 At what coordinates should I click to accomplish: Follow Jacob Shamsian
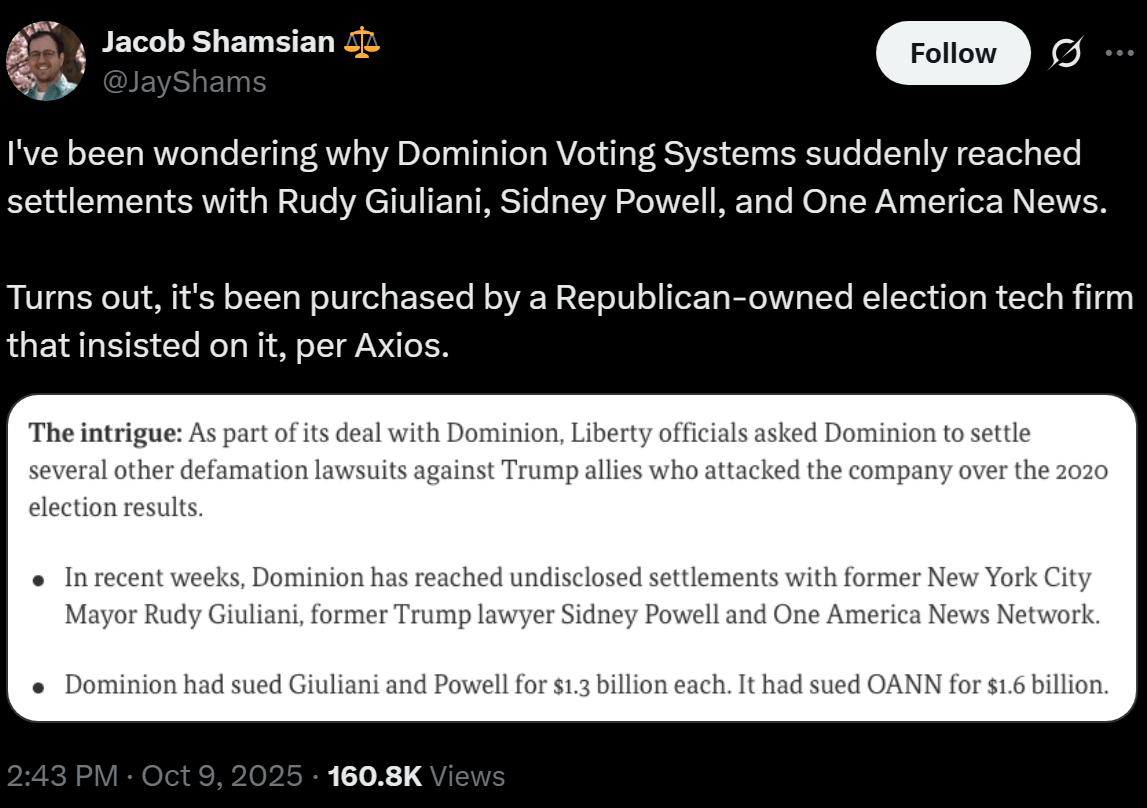click(952, 53)
